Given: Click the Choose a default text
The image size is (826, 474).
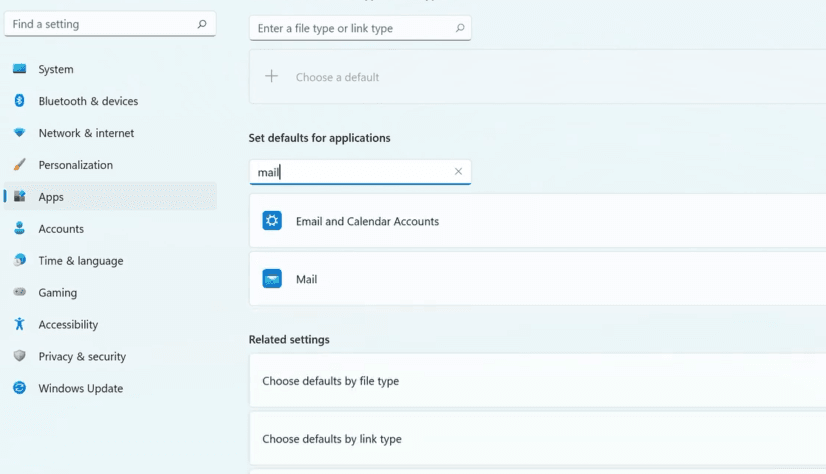Looking at the screenshot, I should 337,77.
